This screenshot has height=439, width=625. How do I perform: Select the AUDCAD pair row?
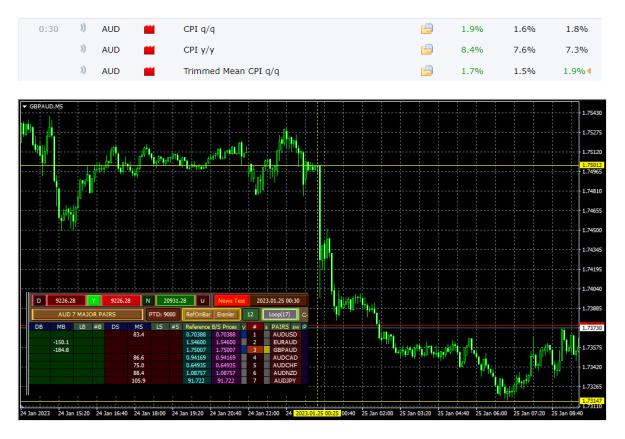pos(285,358)
